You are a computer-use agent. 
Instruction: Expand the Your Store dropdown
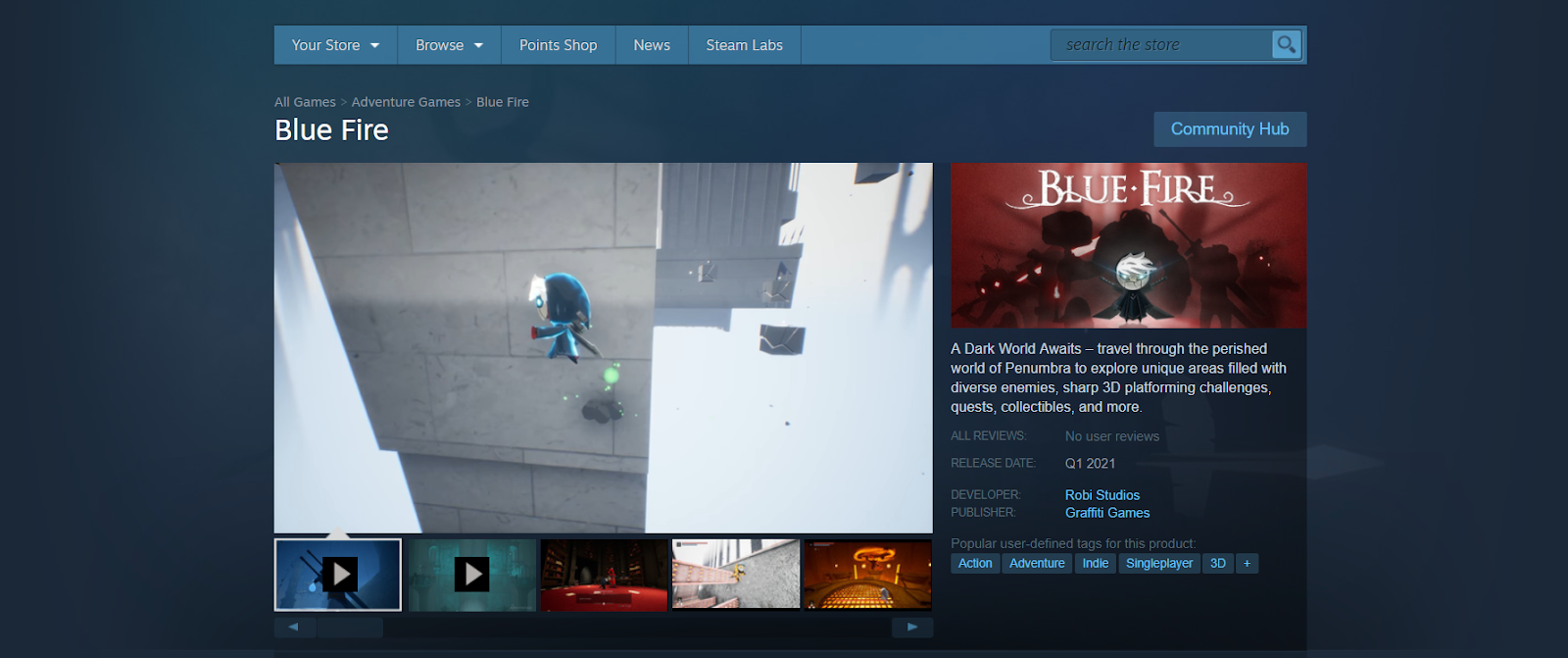coord(335,45)
